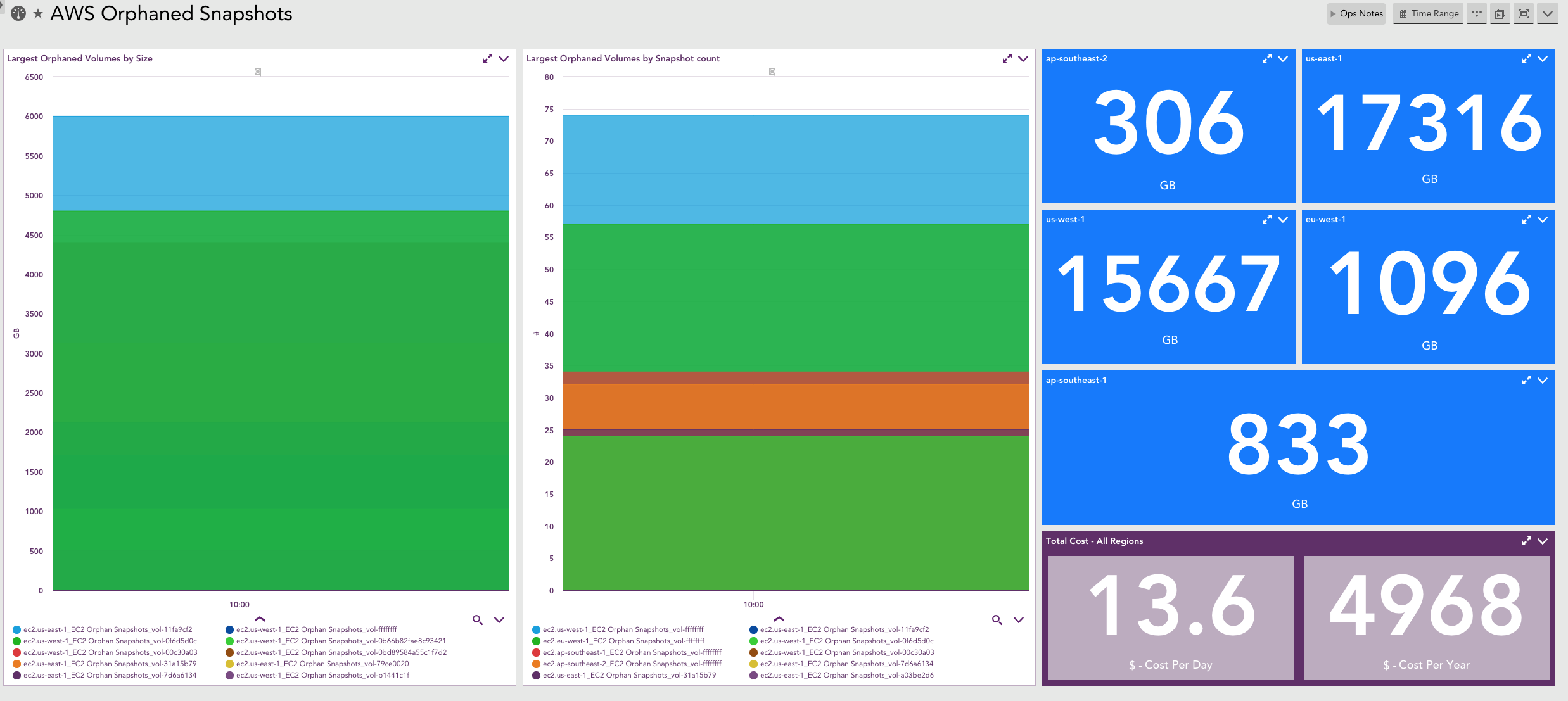The height and width of the screenshot is (701, 1568).
Task: Click the dashboard palette icon beside the title
Action: pyautogui.click(x=18, y=13)
